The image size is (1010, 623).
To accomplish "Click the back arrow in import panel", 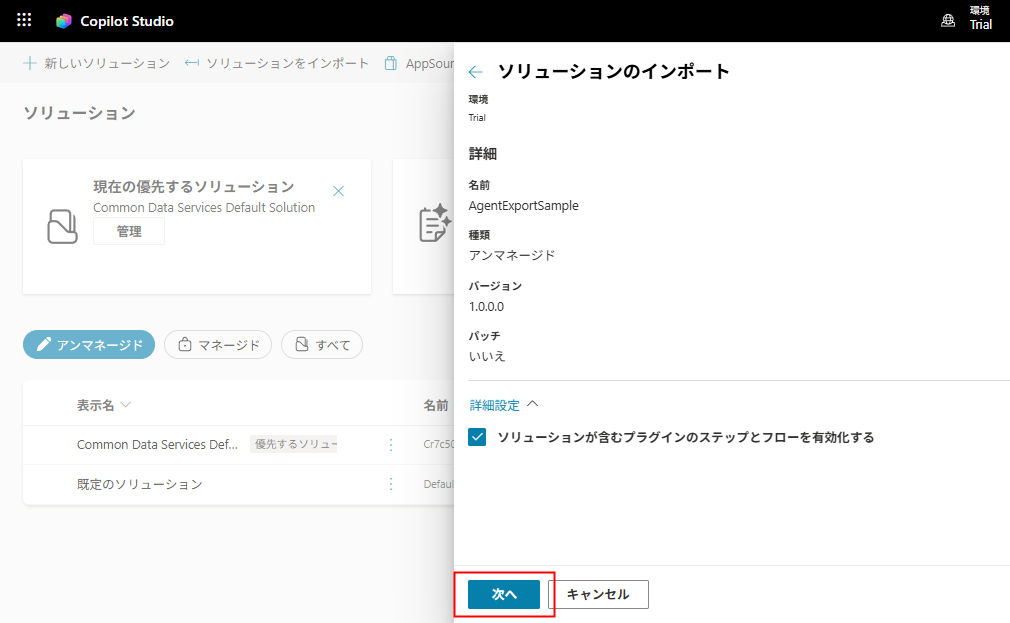I will pyautogui.click(x=476, y=72).
